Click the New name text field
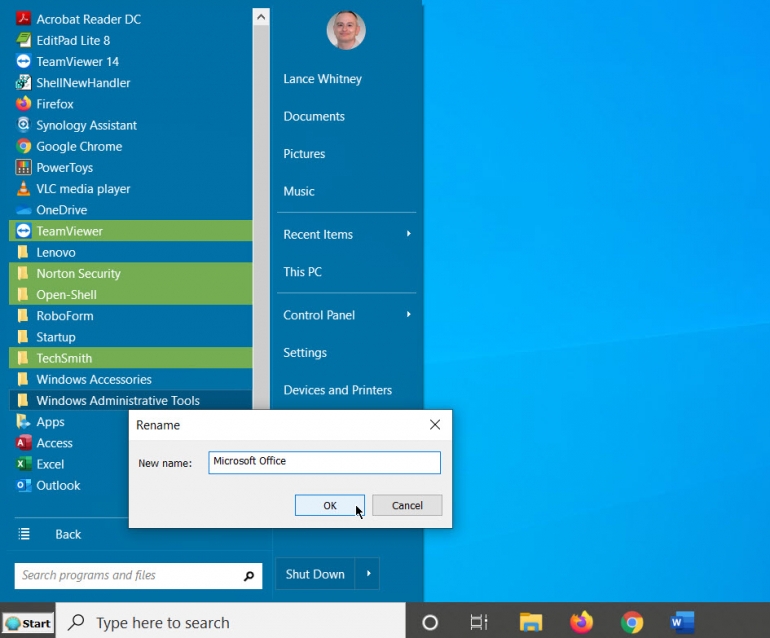Image resolution: width=770 pixels, height=638 pixels. click(324, 462)
